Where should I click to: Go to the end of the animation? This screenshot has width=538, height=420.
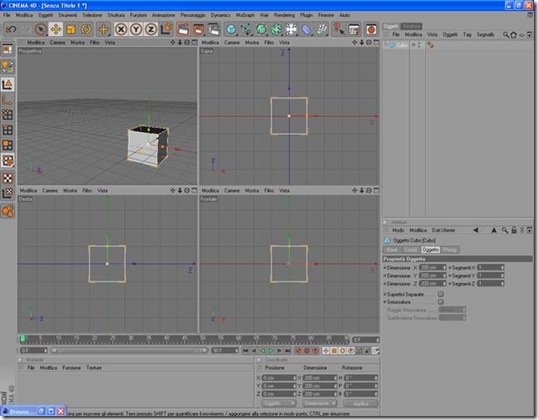point(288,351)
